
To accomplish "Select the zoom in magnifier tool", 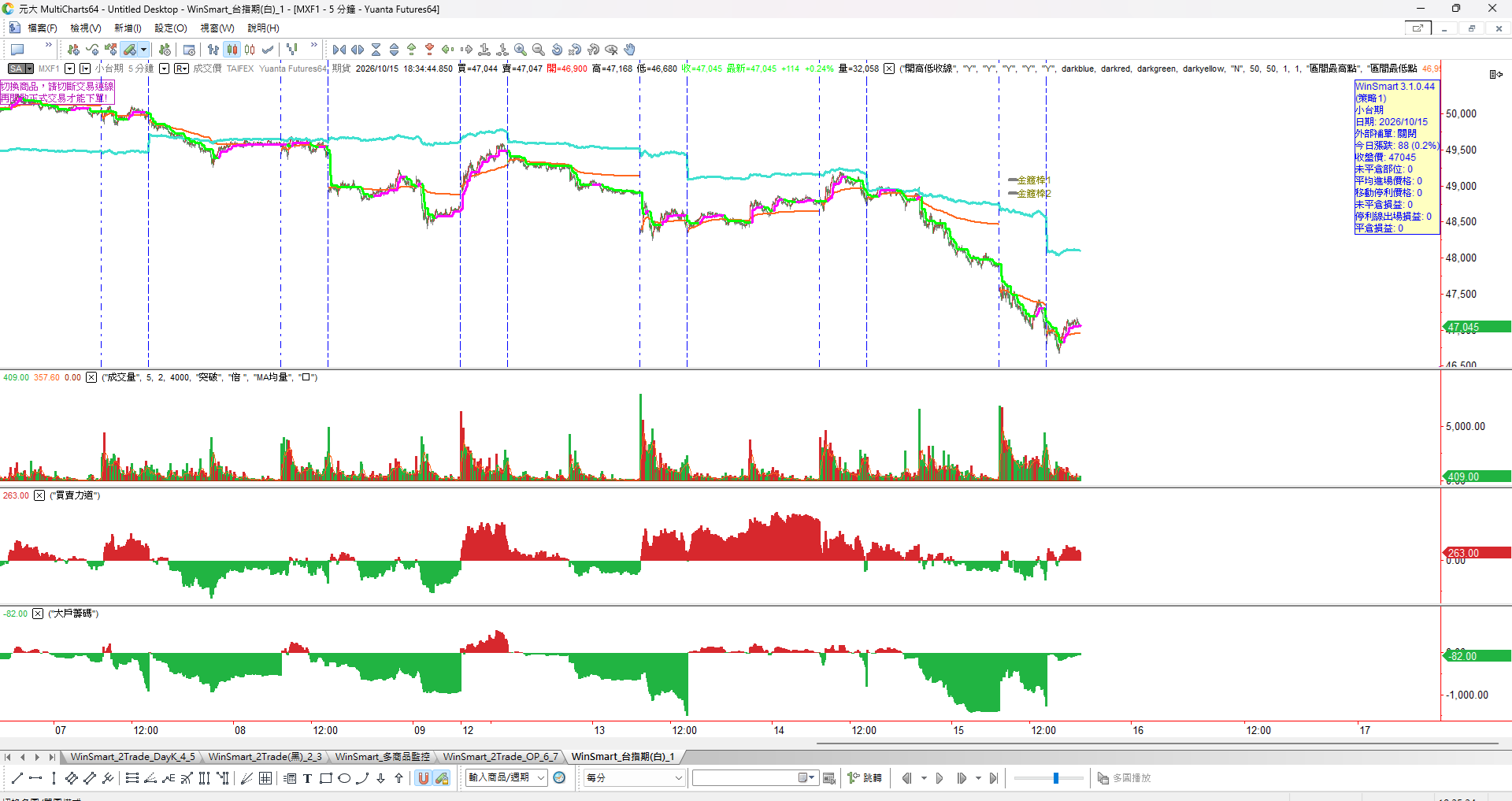I will (521, 50).
